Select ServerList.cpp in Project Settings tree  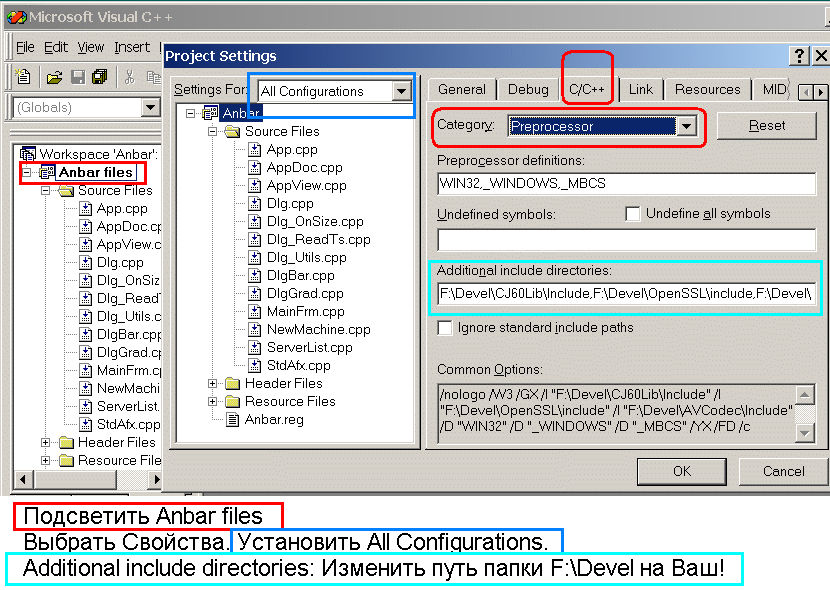[310, 347]
